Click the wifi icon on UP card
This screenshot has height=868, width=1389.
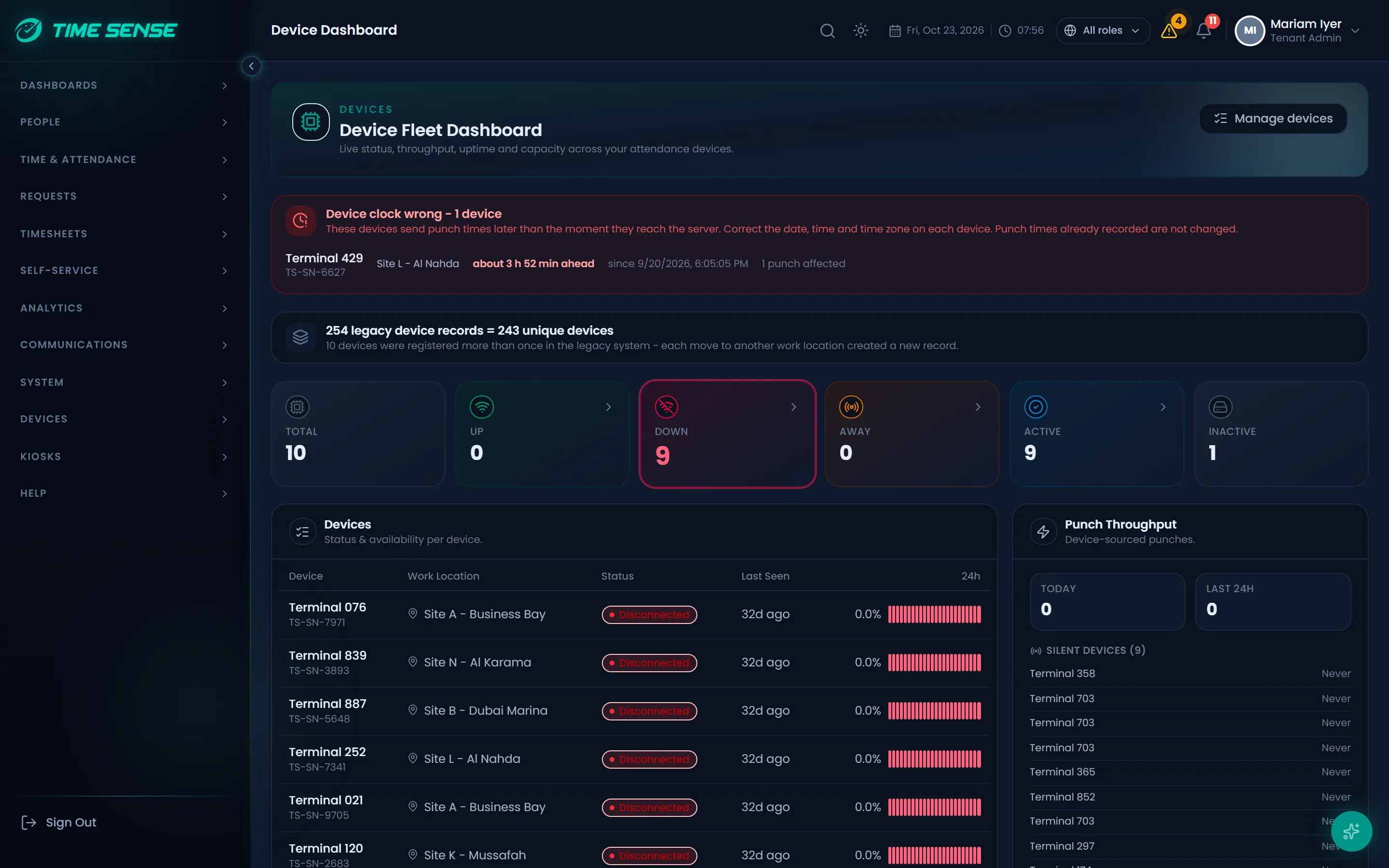tap(481, 407)
